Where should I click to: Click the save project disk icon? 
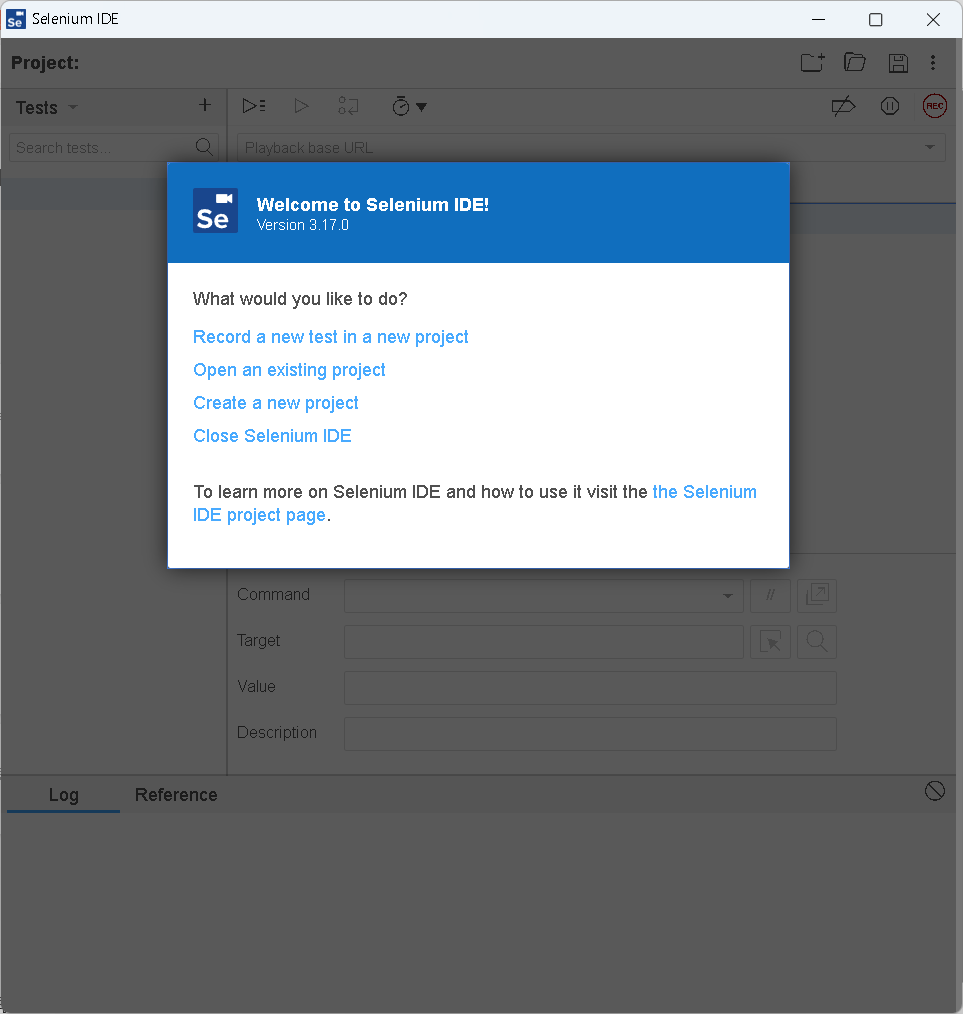coord(898,63)
